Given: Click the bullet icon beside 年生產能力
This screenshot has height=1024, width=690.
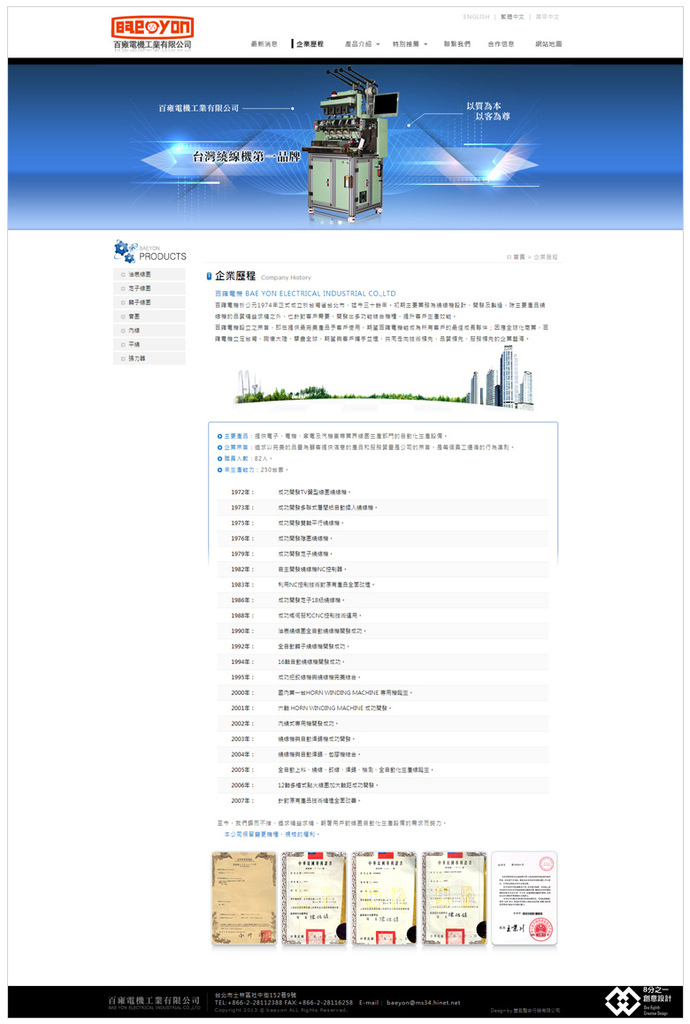Looking at the screenshot, I should (x=220, y=470).
